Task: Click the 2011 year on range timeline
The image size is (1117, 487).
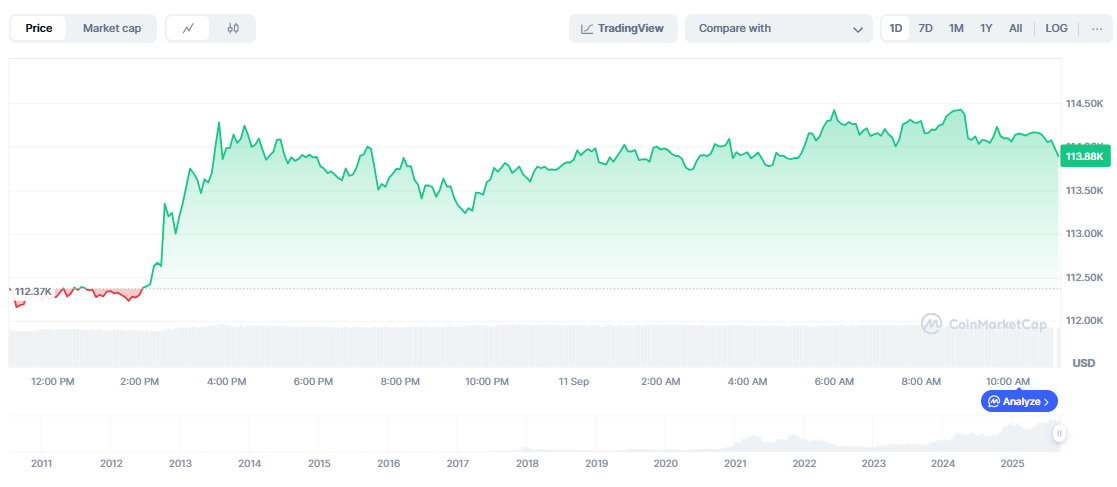Action: (x=42, y=464)
